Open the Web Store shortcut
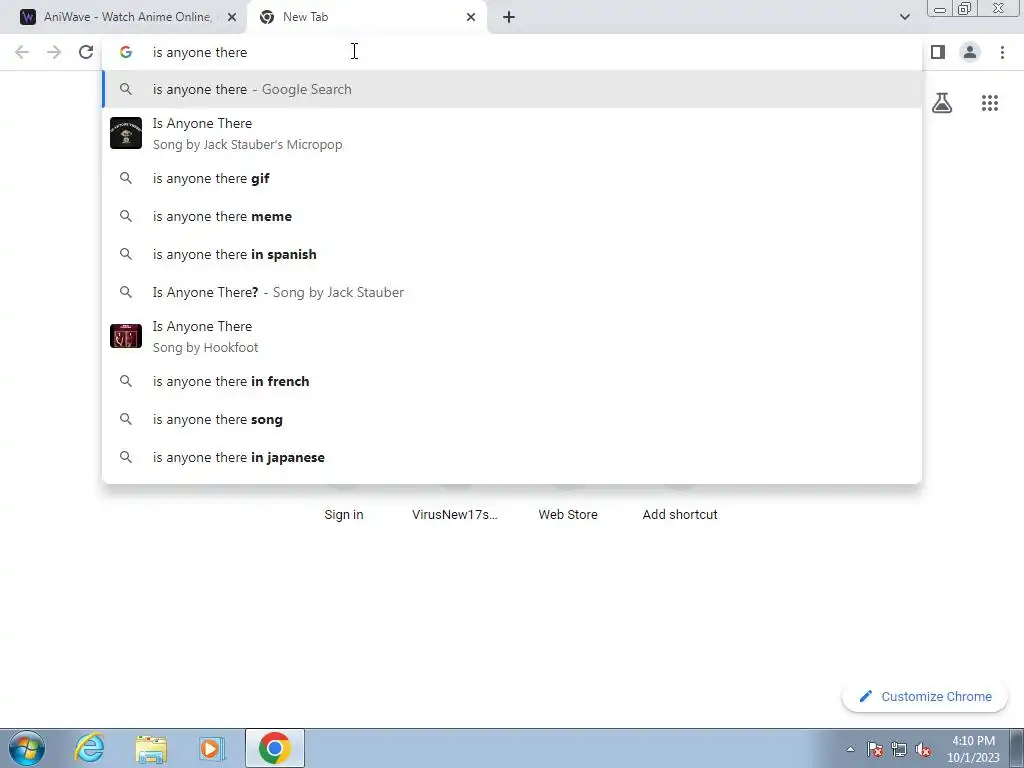The image size is (1024, 768). coord(568,515)
